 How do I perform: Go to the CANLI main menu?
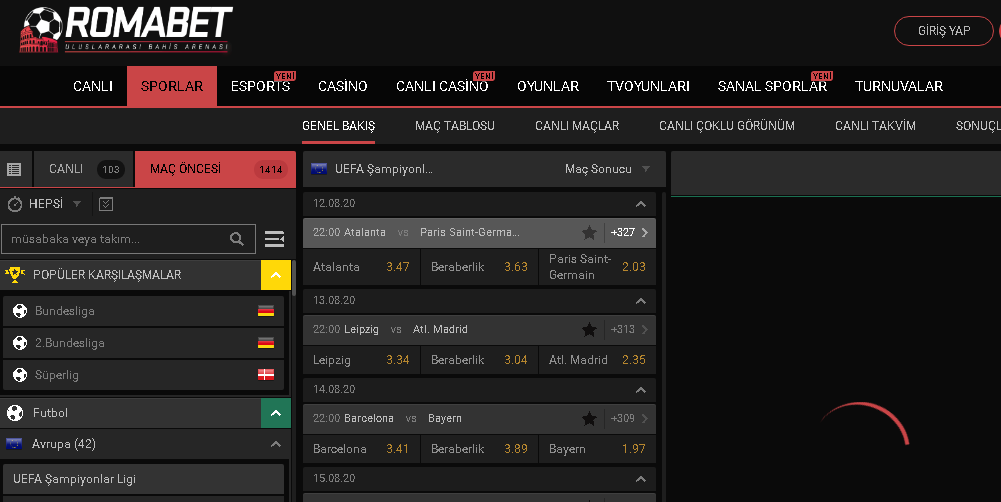[x=93, y=86]
